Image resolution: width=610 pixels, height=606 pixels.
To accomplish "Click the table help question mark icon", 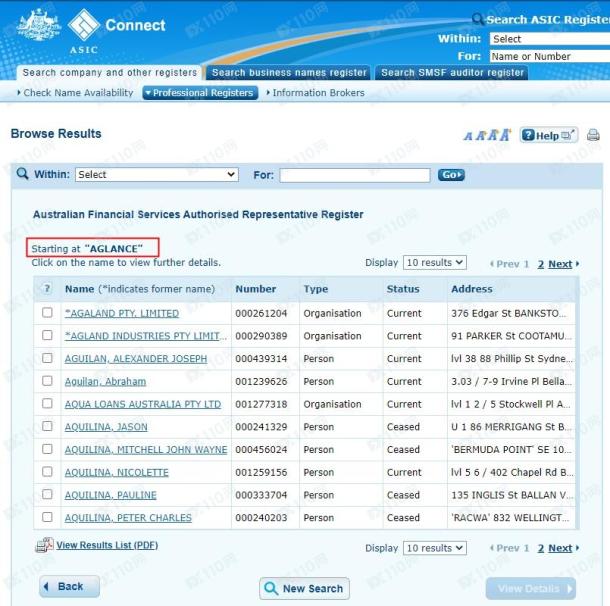I will pos(47,289).
